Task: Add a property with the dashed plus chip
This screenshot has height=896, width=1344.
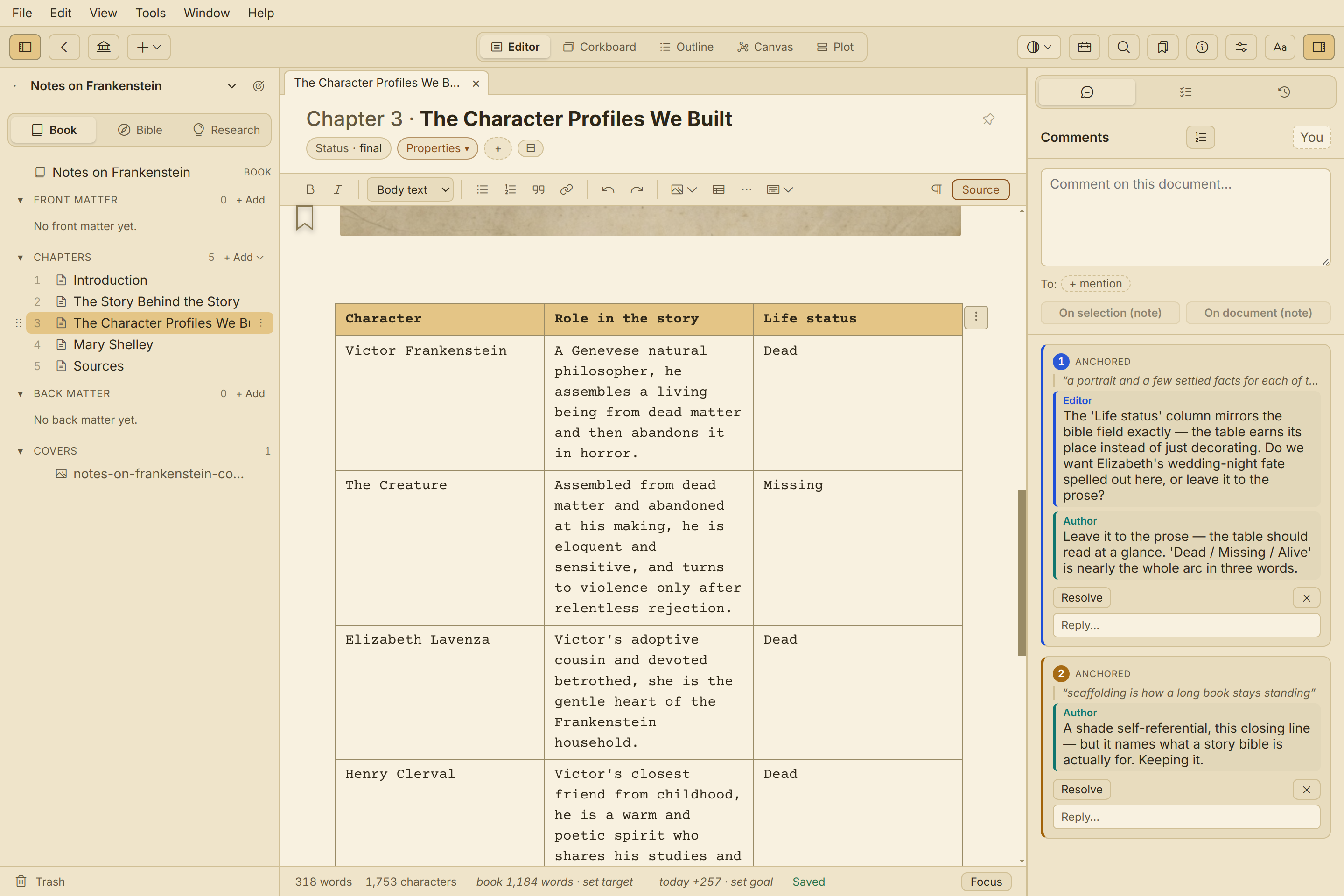Action: (x=498, y=148)
